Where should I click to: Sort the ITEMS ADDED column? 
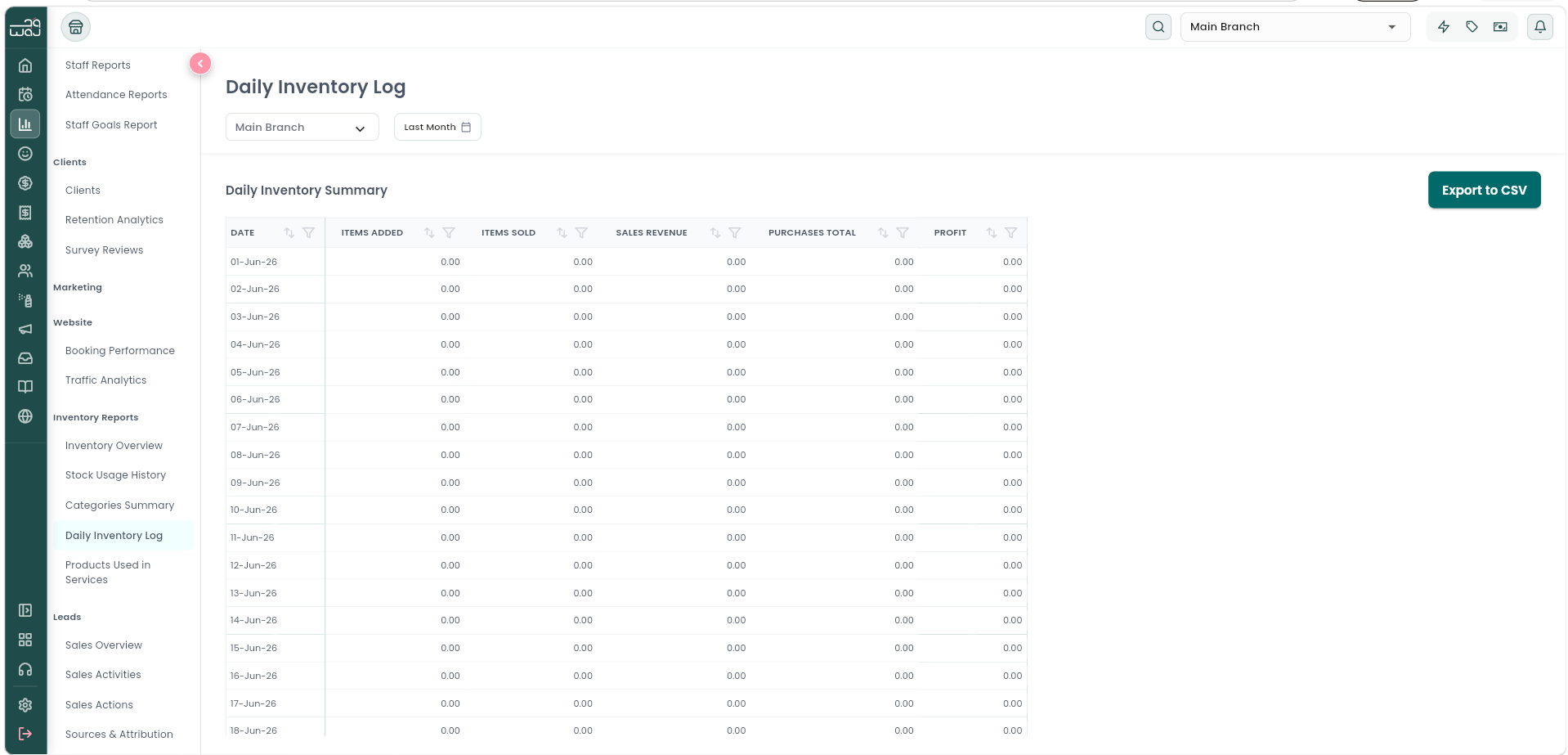tap(429, 233)
